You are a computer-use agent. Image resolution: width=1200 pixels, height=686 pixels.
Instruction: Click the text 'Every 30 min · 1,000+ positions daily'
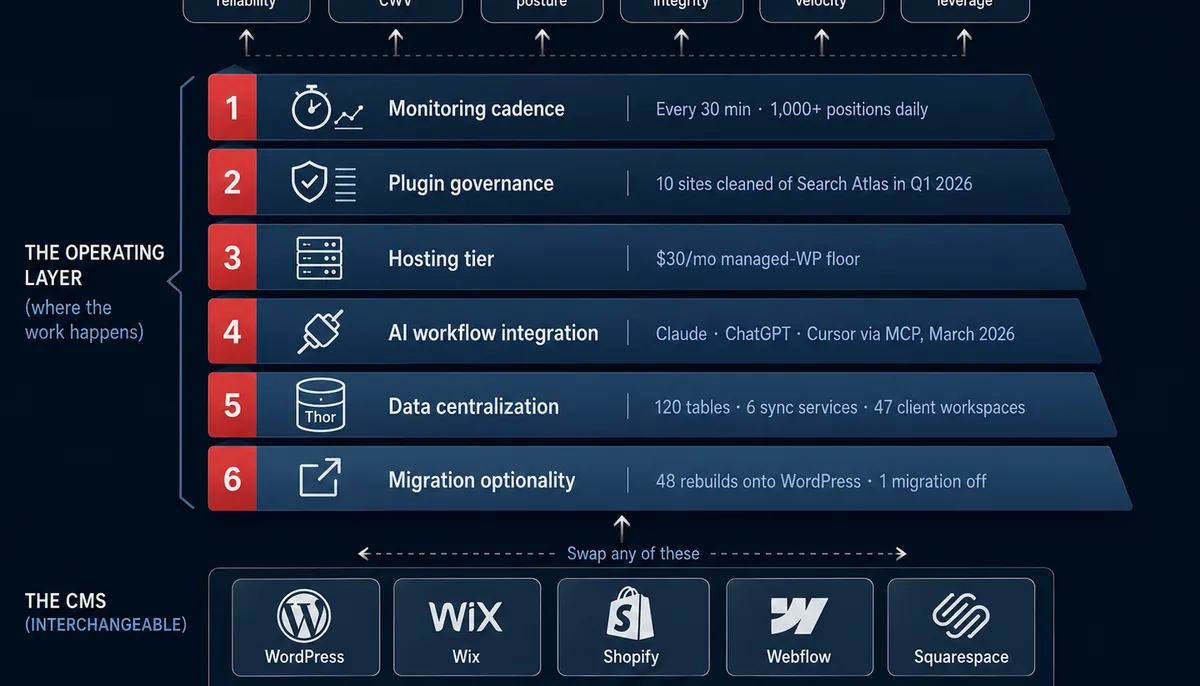point(792,110)
